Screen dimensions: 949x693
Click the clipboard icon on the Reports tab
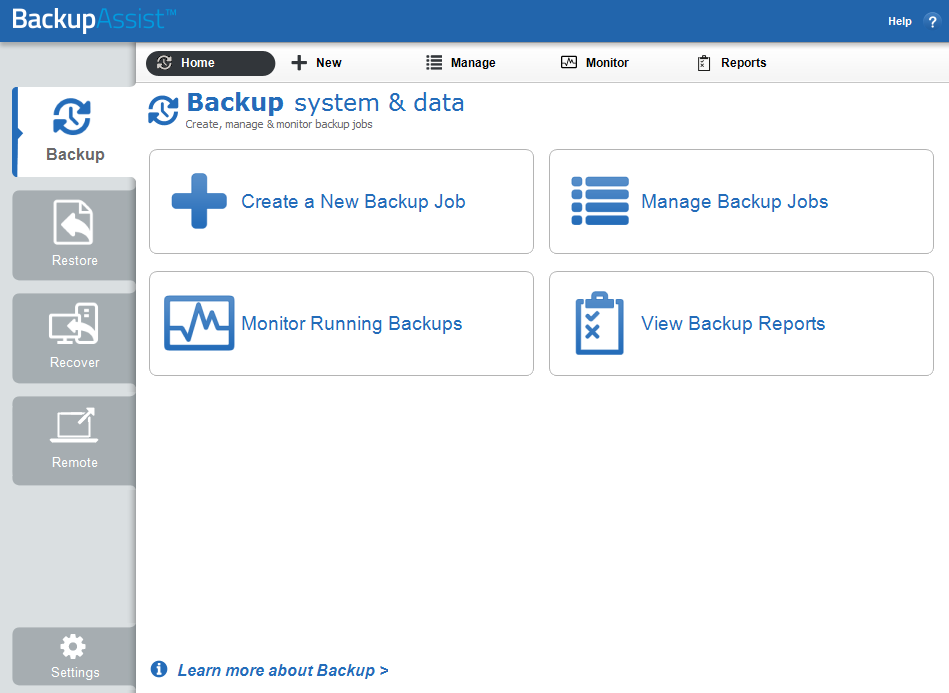[704, 63]
